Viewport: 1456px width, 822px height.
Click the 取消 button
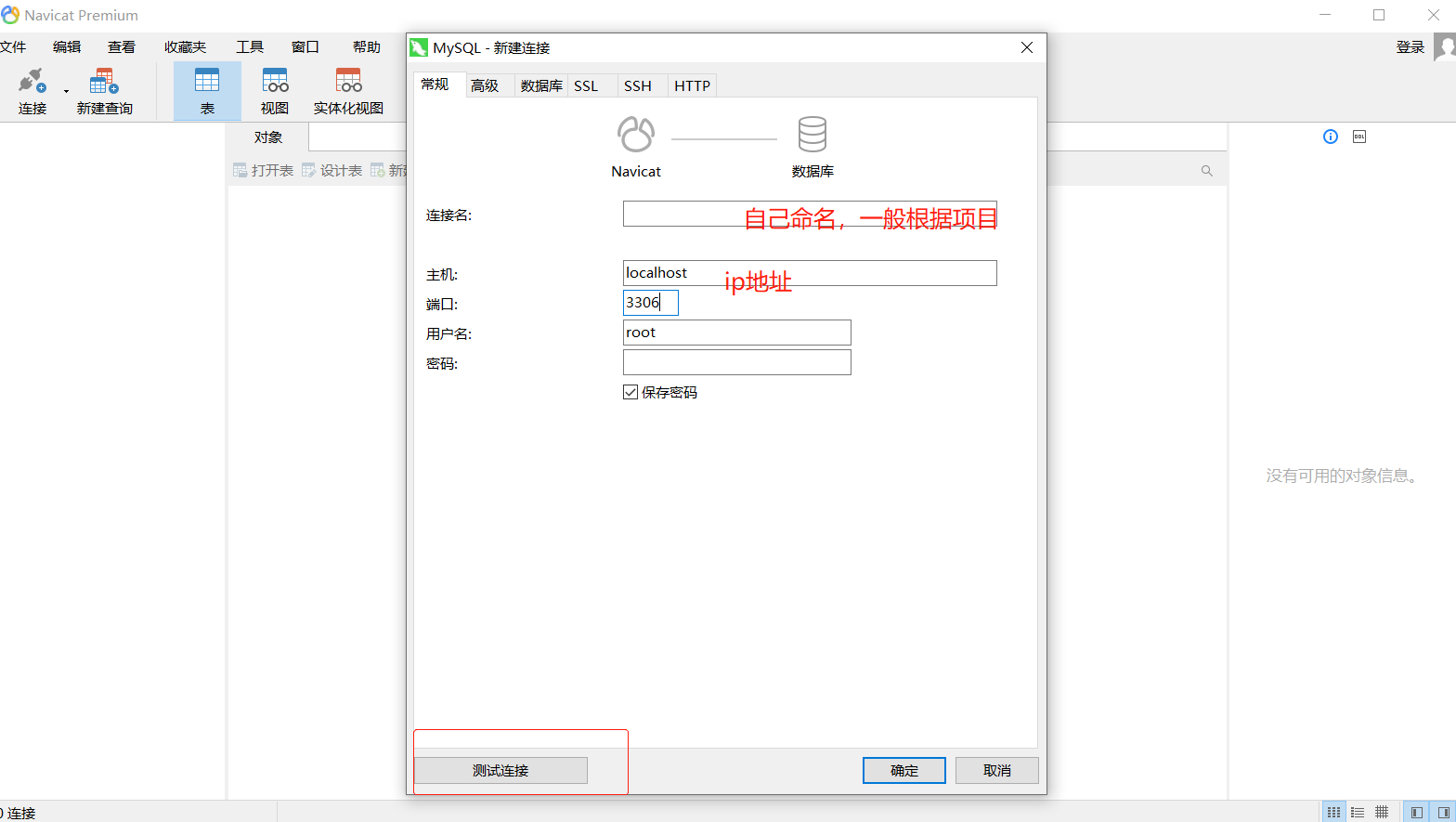point(997,770)
